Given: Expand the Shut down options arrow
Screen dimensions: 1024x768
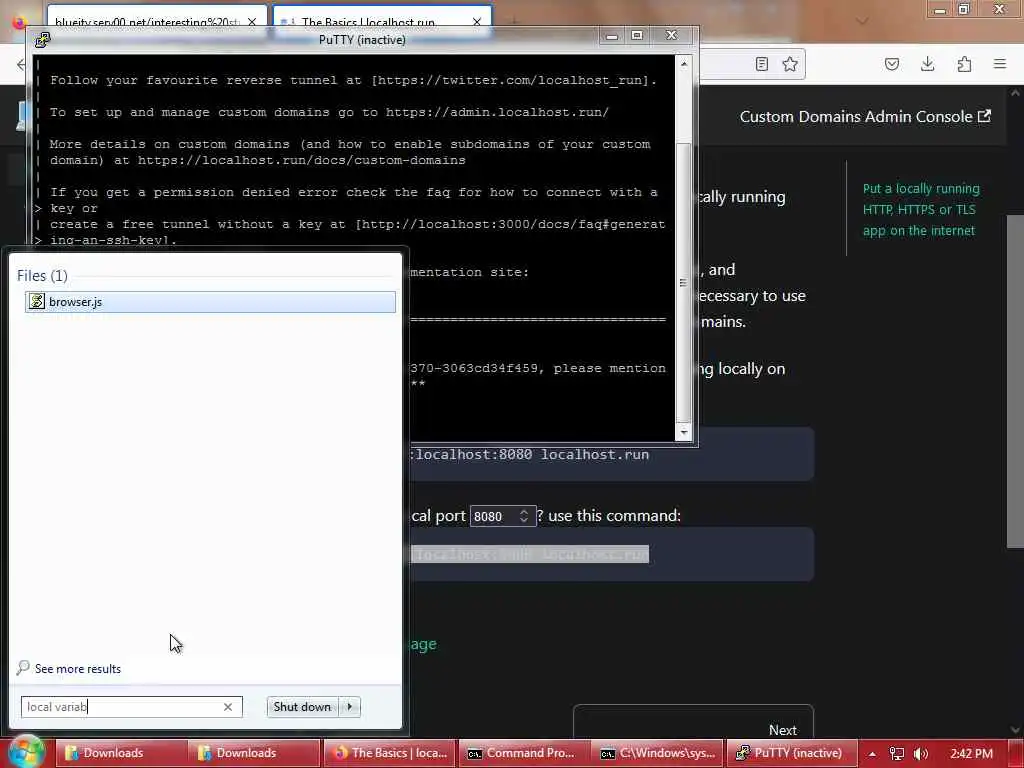Looking at the screenshot, I should tap(350, 707).
